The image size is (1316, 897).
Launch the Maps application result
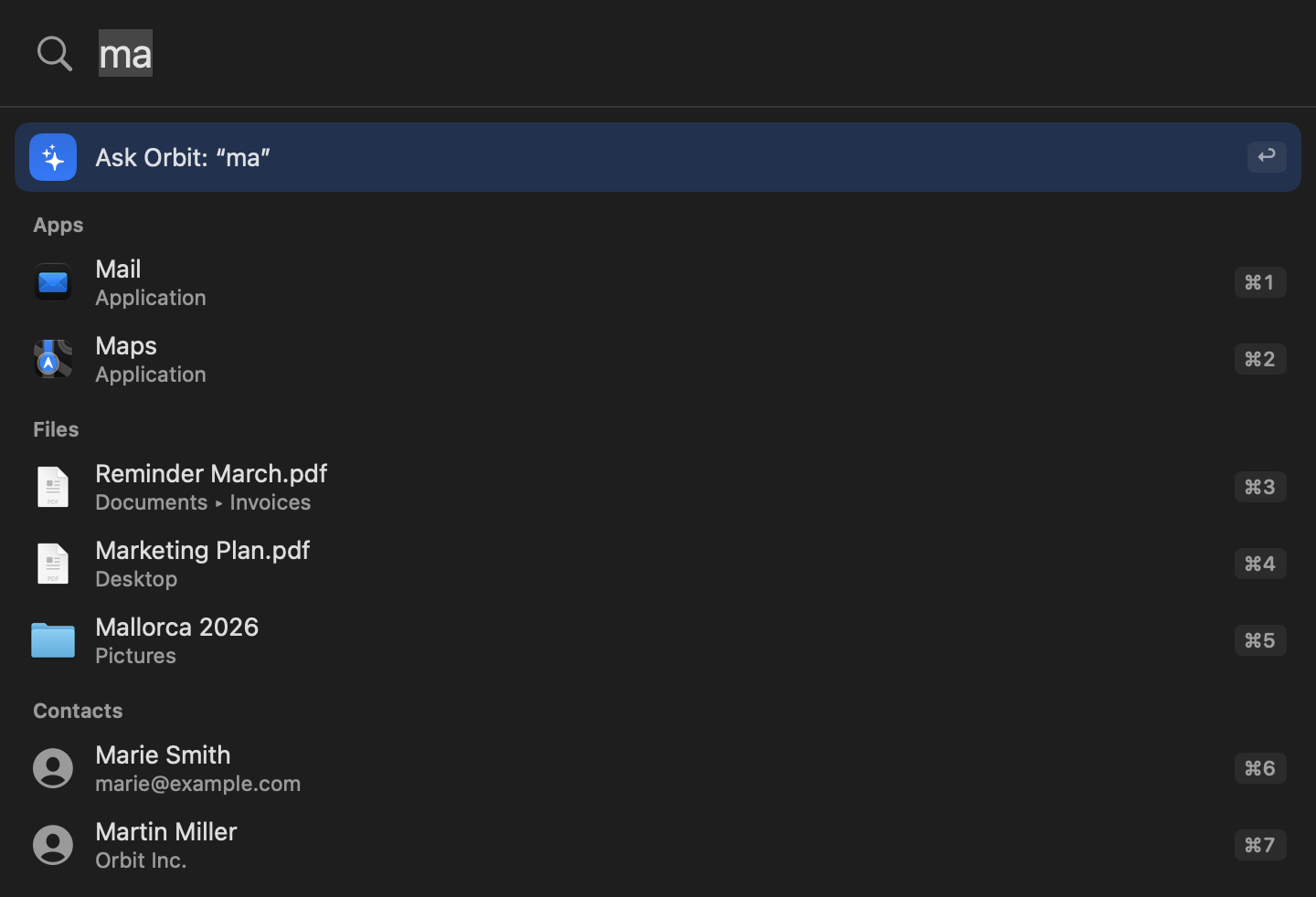[658, 359]
